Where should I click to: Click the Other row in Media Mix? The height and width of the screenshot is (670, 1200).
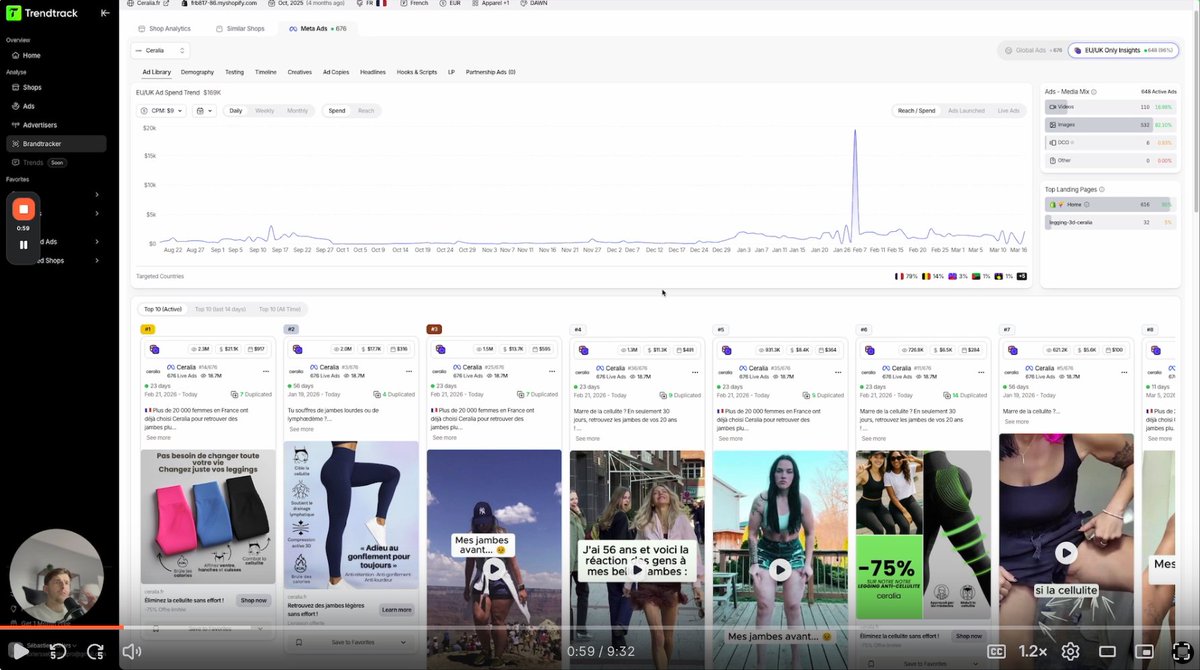[x=1109, y=161]
